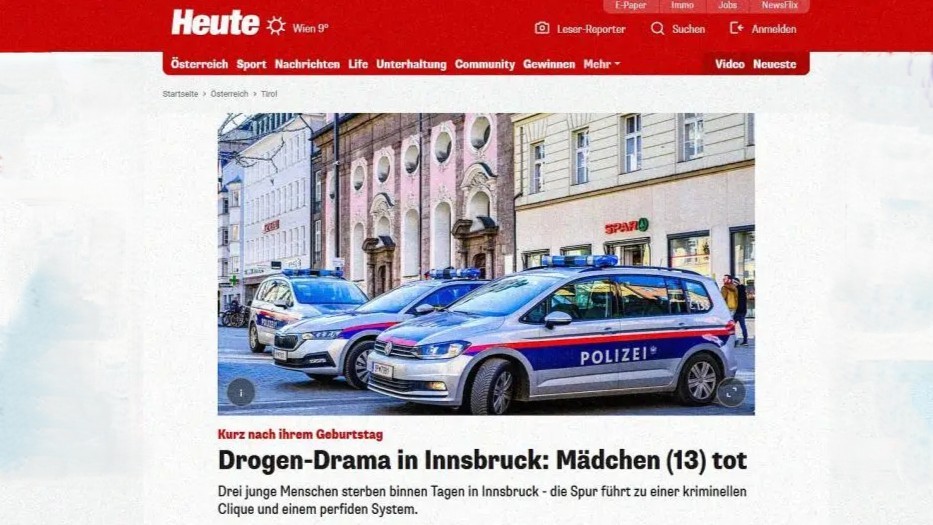Click the police cars article photo
Viewport: 933px width, 525px height.
click(486, 264)
